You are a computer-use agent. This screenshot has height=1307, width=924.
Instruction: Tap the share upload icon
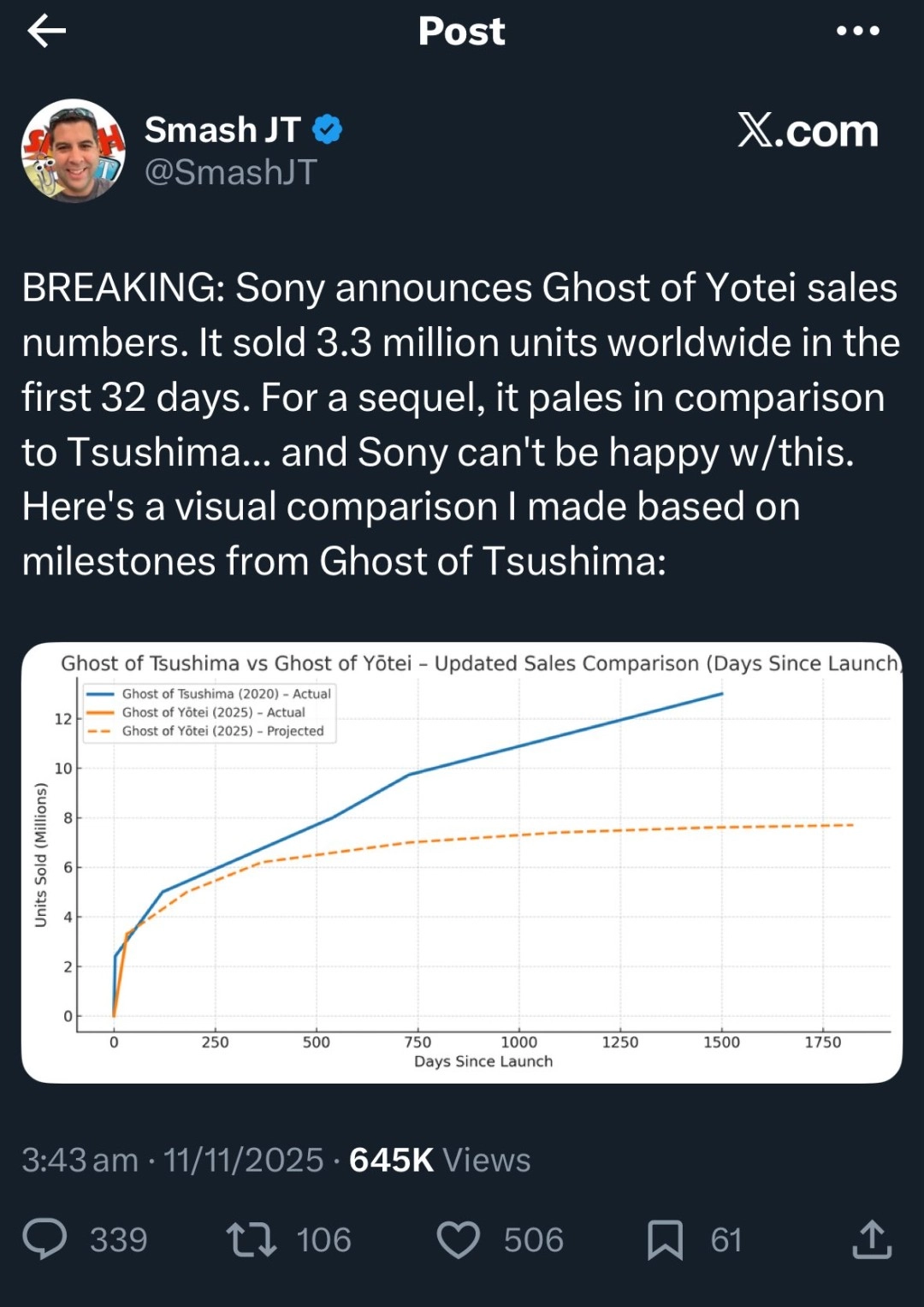[872, 1239]
